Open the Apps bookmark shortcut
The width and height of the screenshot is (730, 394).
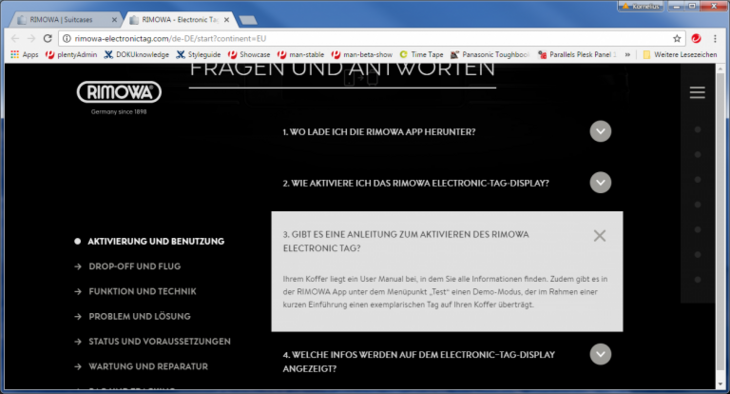click(24, 54)
